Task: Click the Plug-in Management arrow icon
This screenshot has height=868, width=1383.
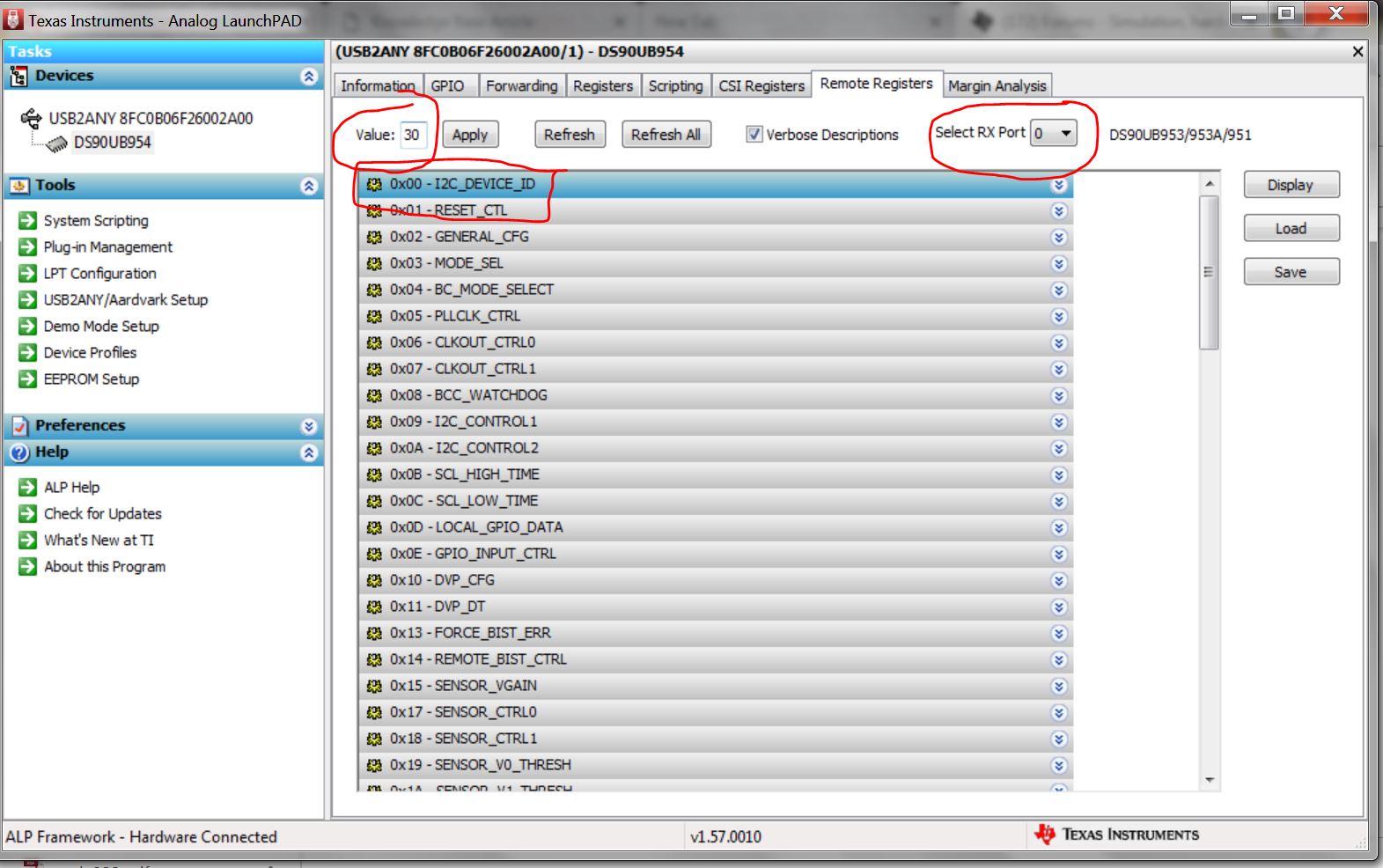Action: tap(27, 247)
